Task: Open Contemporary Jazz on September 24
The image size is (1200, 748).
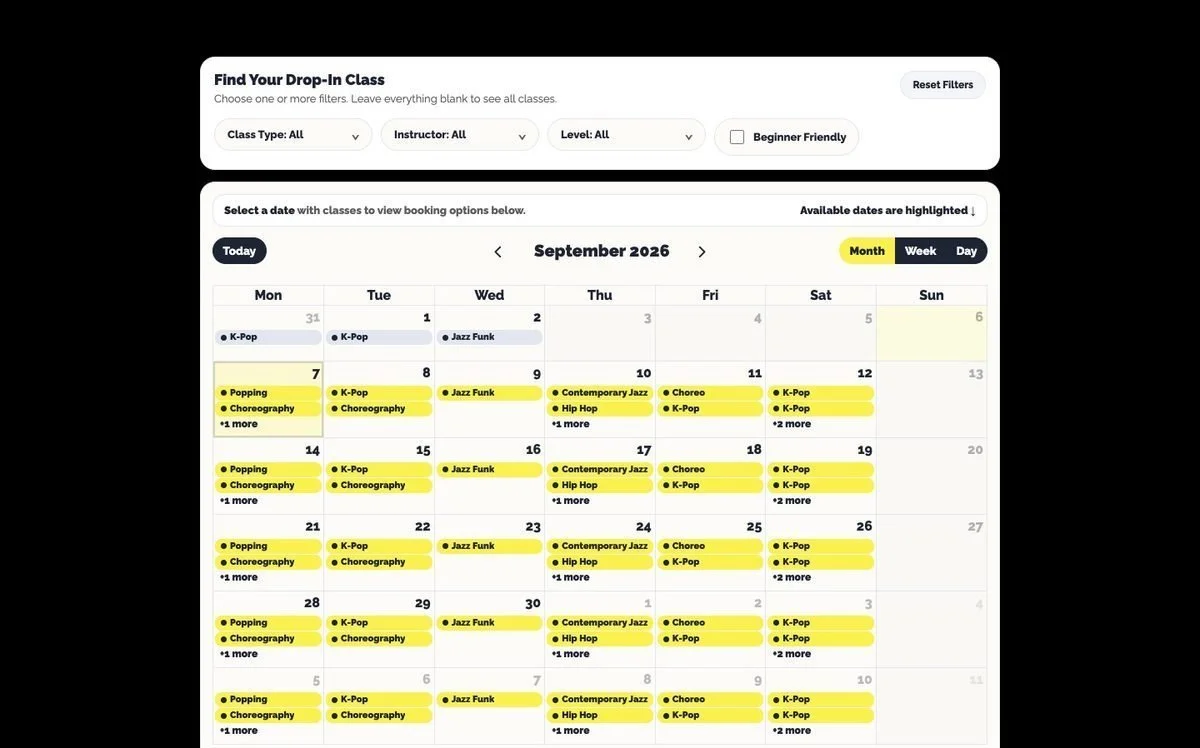Action: click(x=600, y=546)
